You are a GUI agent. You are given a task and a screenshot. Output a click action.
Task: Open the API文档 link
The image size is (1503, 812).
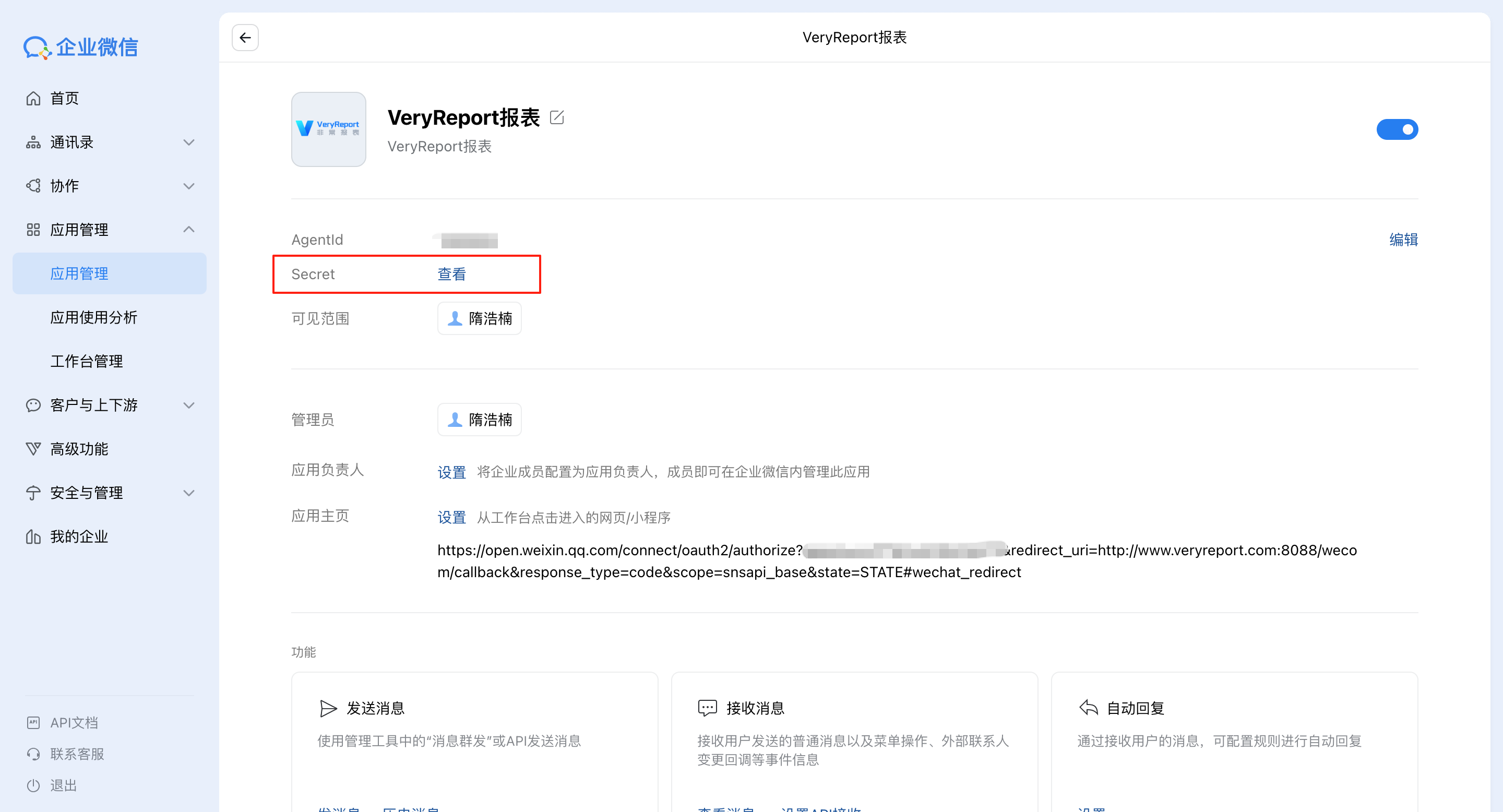74,723
